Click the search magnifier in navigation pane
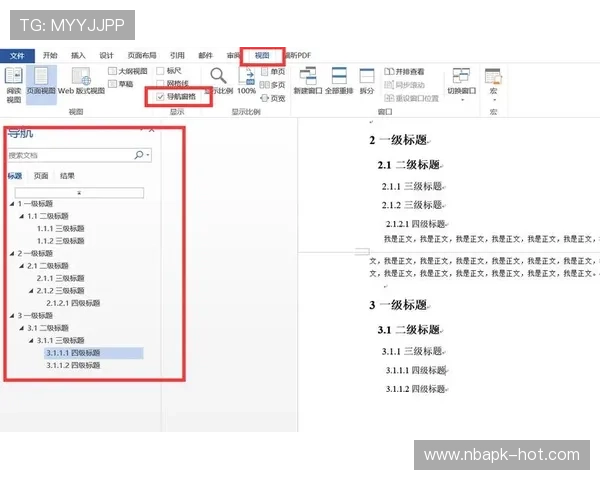This screenshot has width=600, height=480. pos(139,155)
